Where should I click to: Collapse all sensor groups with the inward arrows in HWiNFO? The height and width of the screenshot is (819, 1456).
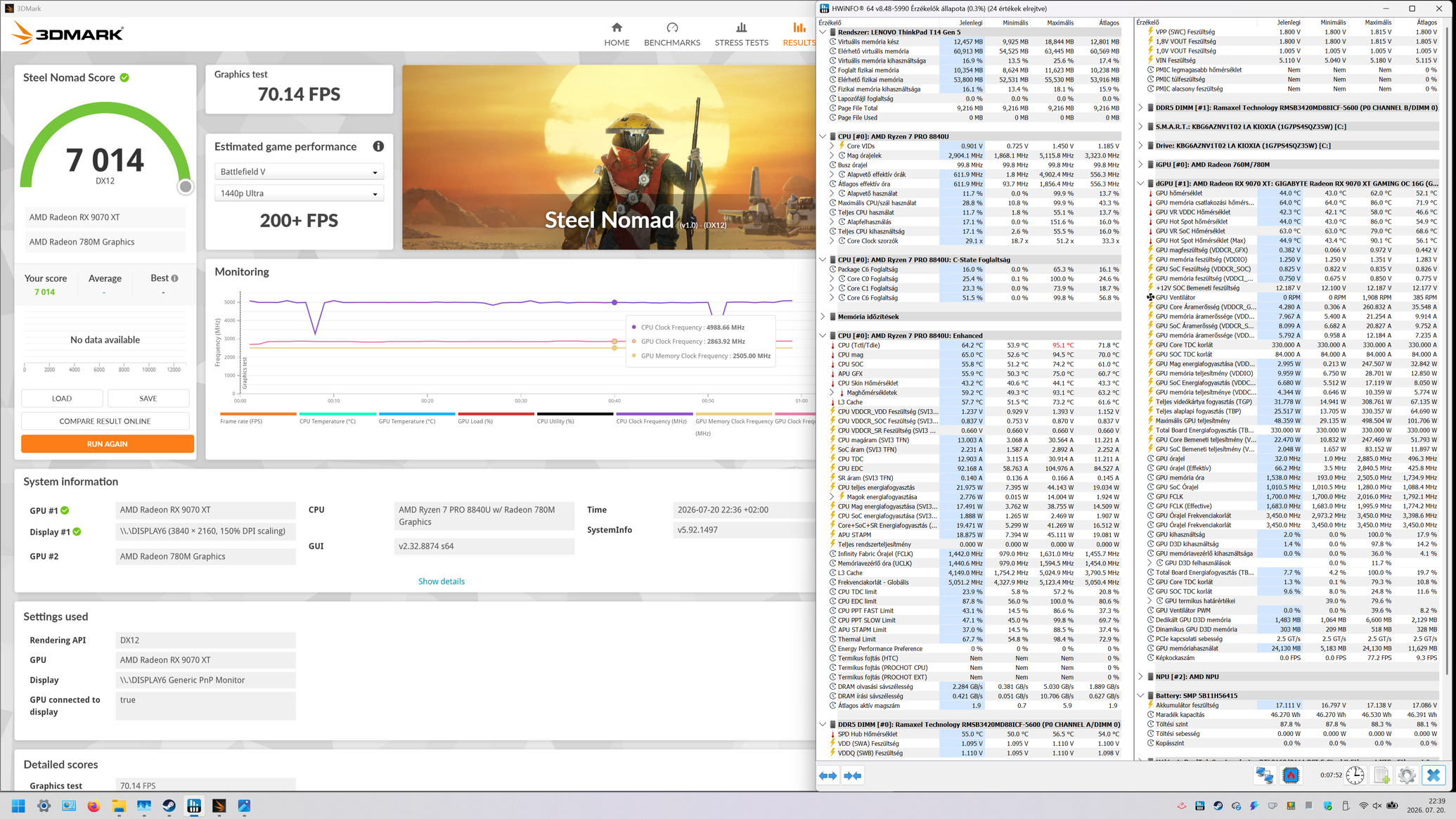tap(853, 775)
